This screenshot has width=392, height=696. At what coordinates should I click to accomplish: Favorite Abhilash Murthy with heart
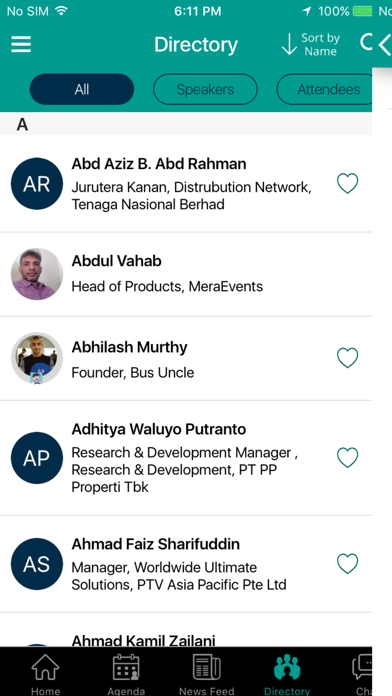tap(347, 358)
